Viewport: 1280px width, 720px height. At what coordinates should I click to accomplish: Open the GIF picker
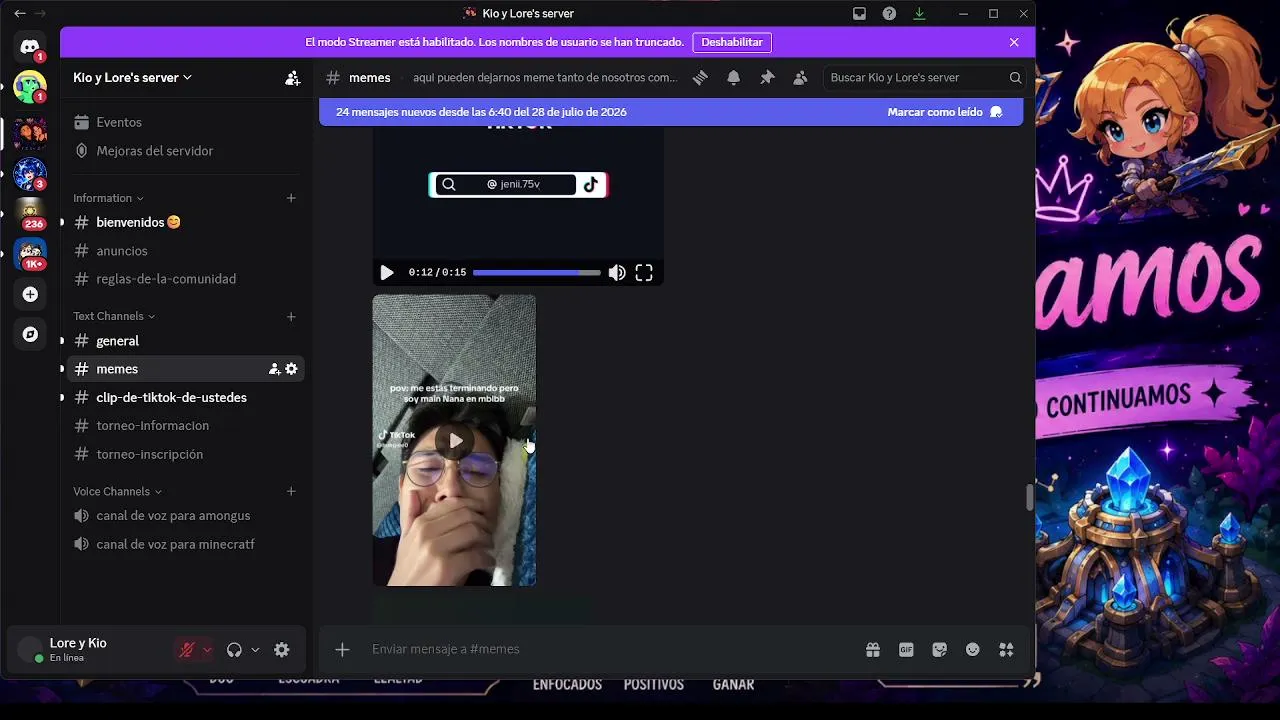(906, 650)
